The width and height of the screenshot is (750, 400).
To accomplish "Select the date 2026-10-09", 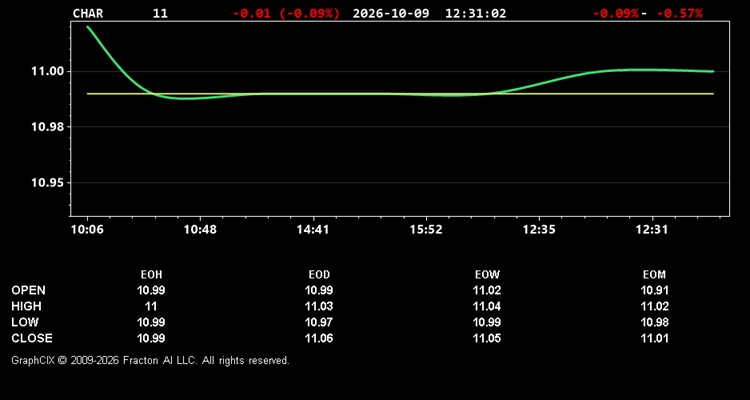I will 391,13.
